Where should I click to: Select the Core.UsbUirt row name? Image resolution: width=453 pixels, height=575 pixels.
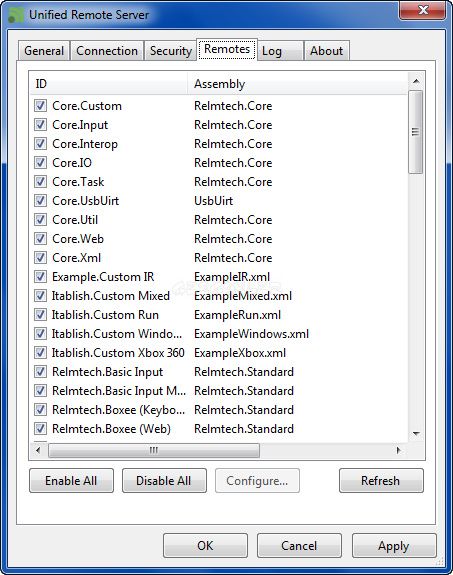pyautogui.click(x=86, y=201)
